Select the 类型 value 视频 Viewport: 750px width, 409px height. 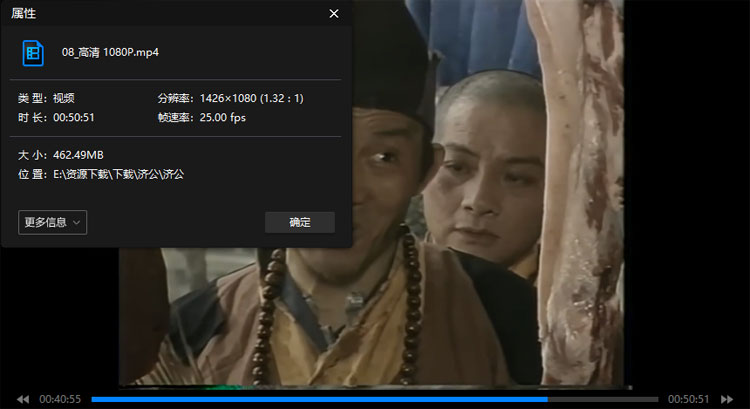click(x=62, y=98)
